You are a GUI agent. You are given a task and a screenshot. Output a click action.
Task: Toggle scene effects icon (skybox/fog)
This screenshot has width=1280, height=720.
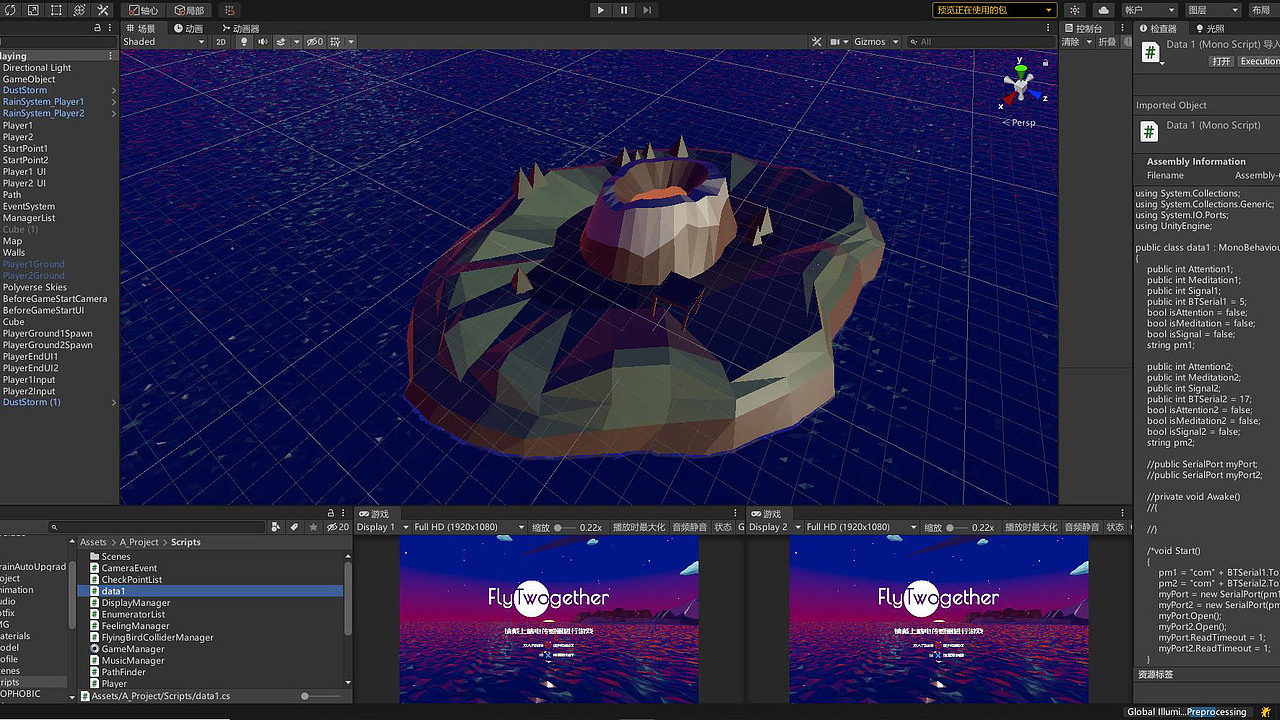pos(282,42)
